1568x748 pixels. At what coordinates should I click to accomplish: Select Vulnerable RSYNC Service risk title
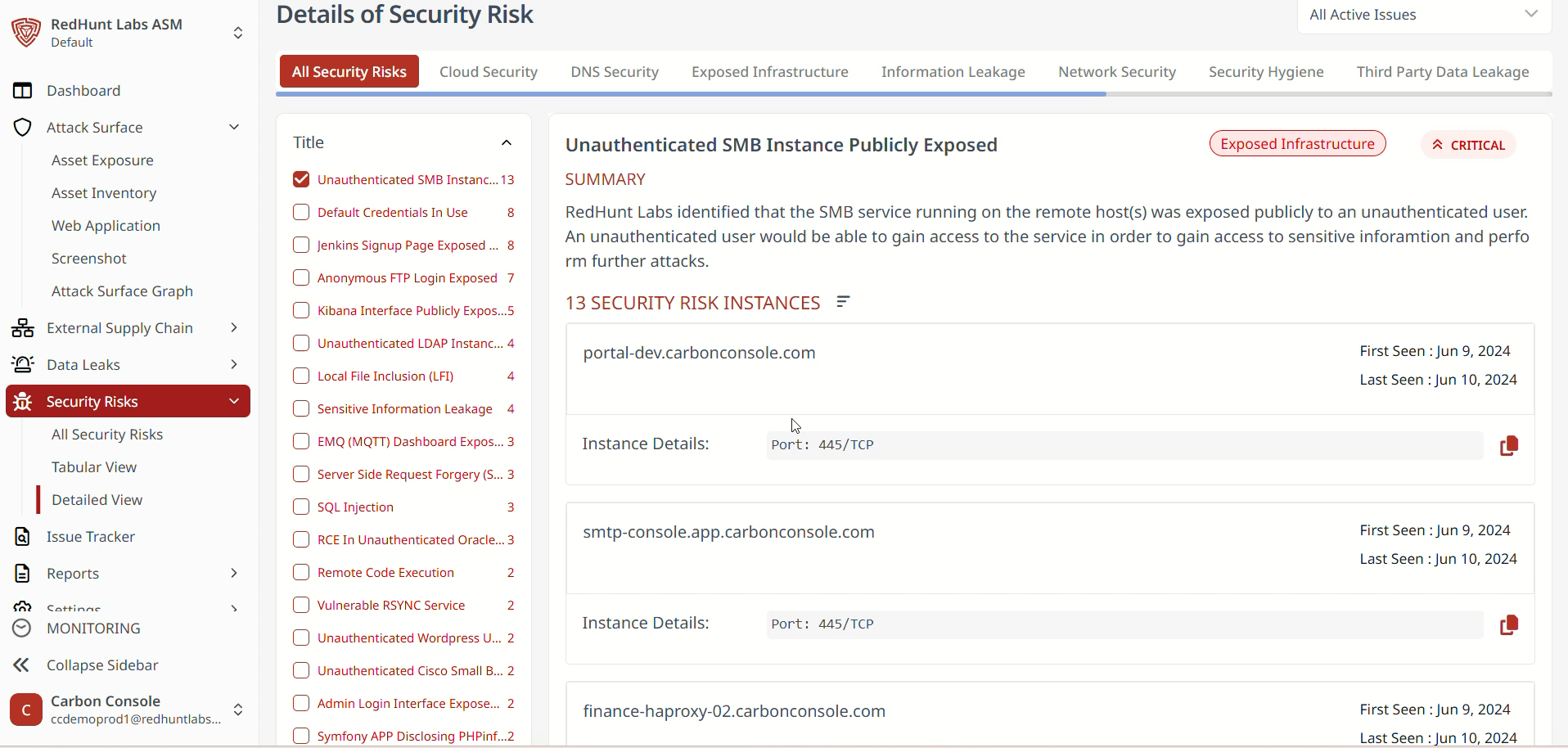tap(391, 606)
